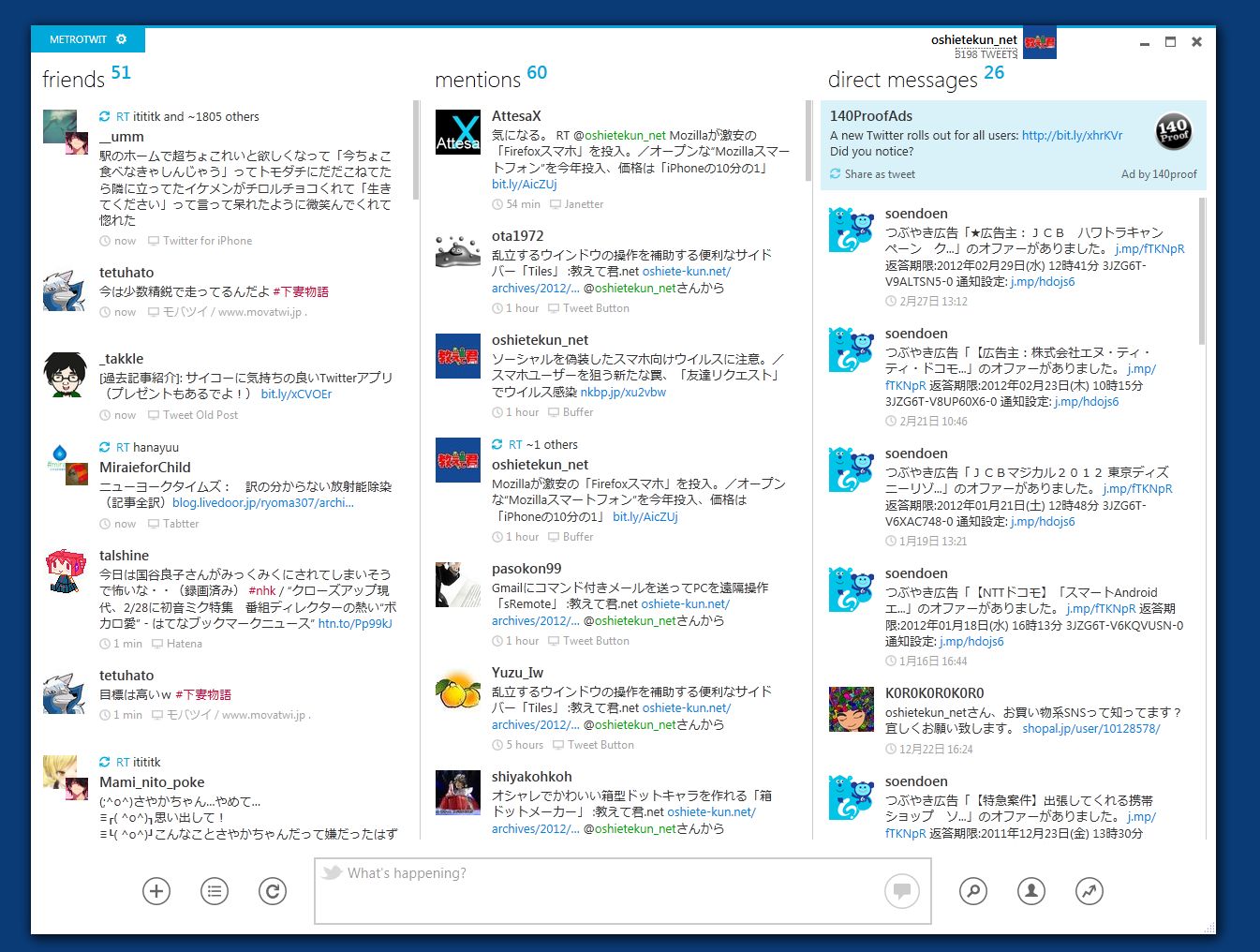Screen dimensions: 1260x952
Task: Open ota1972 avatar
Action: coord(457,252)
